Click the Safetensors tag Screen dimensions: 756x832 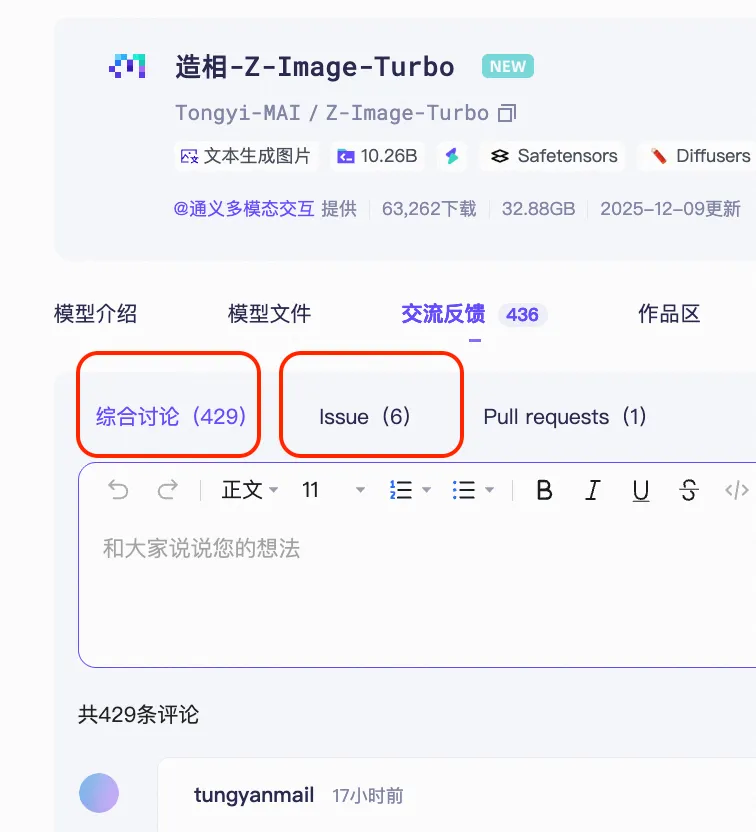[553, 156]
